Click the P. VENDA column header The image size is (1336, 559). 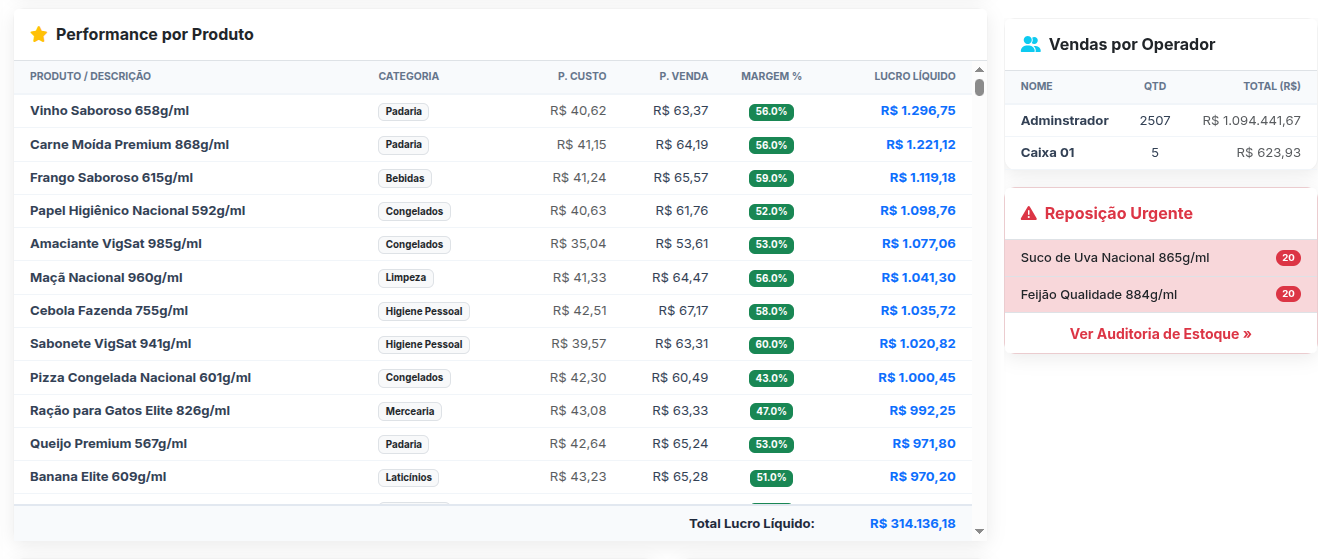point(684,76)
